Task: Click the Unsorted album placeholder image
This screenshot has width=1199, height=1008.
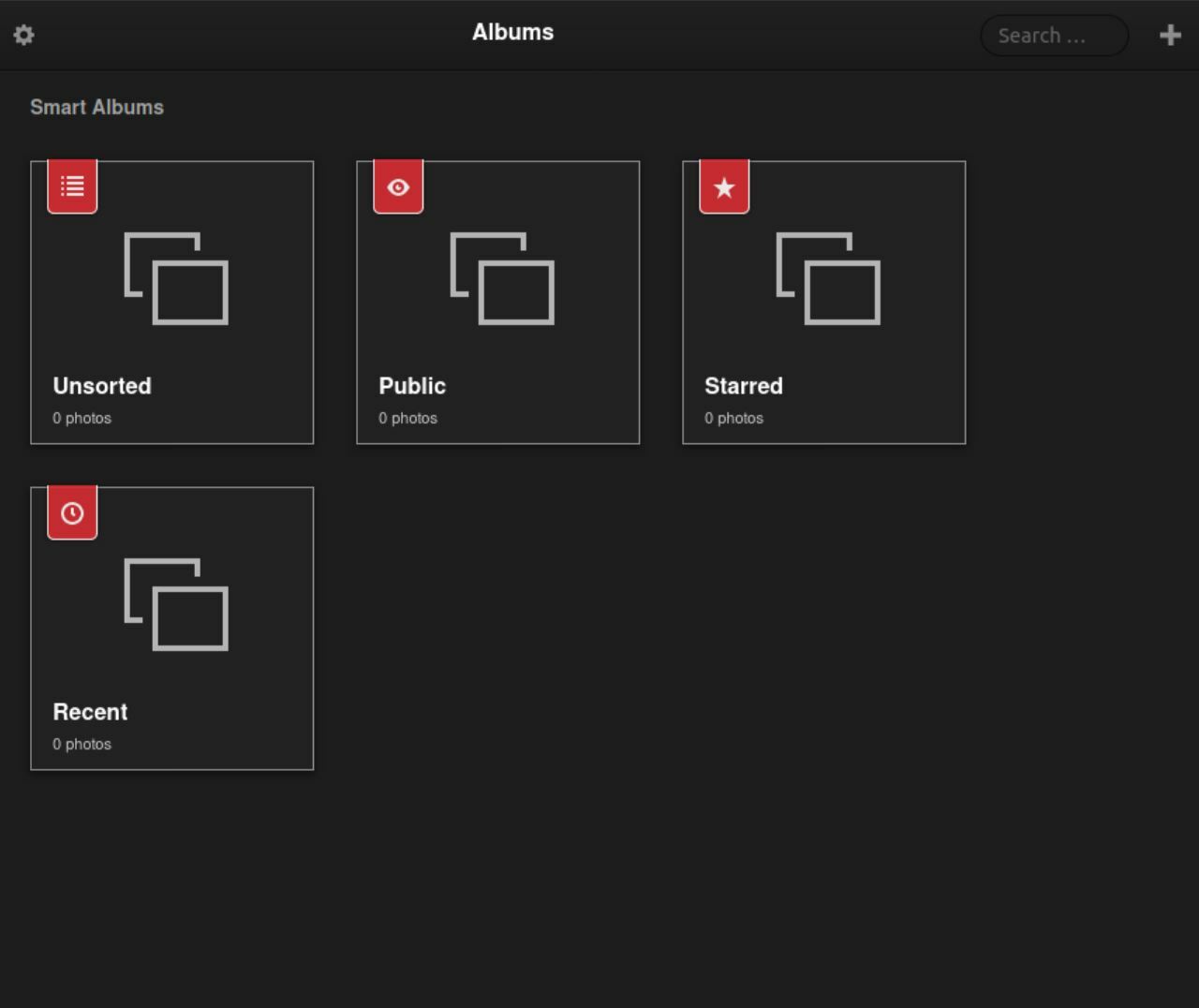Action: (176, 278)
